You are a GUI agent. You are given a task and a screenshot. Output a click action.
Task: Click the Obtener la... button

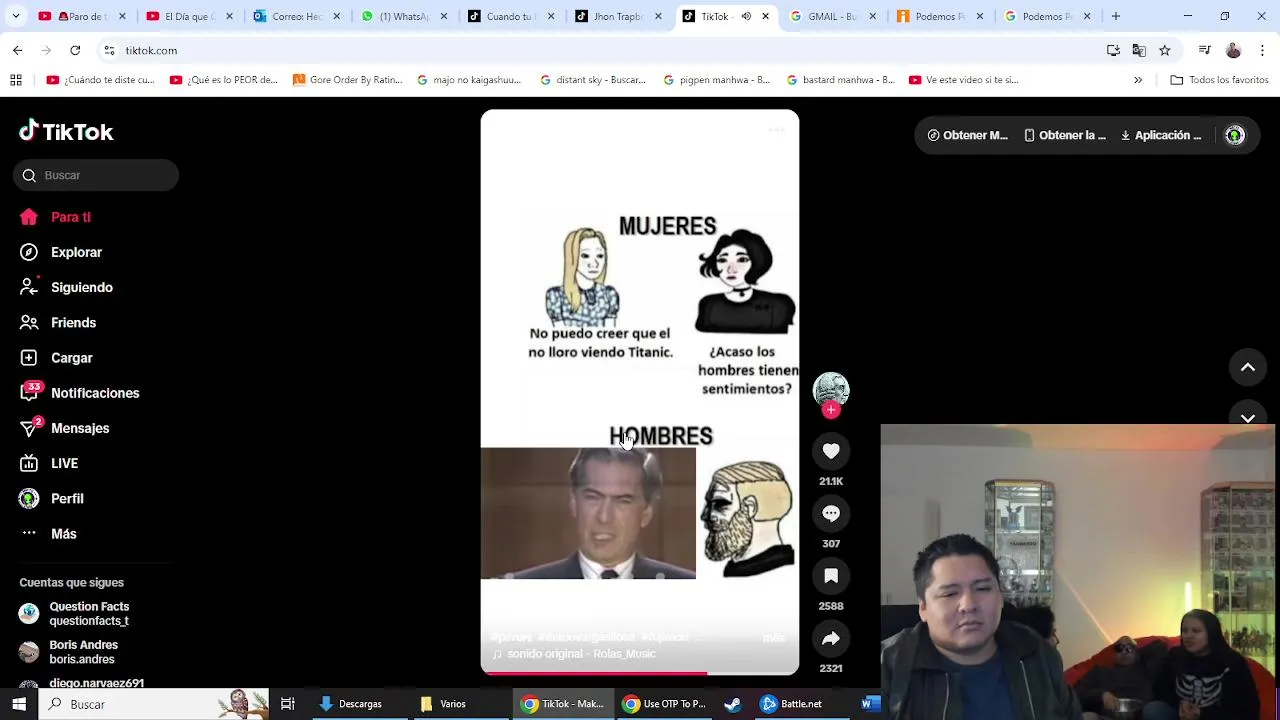[1065, 135]
